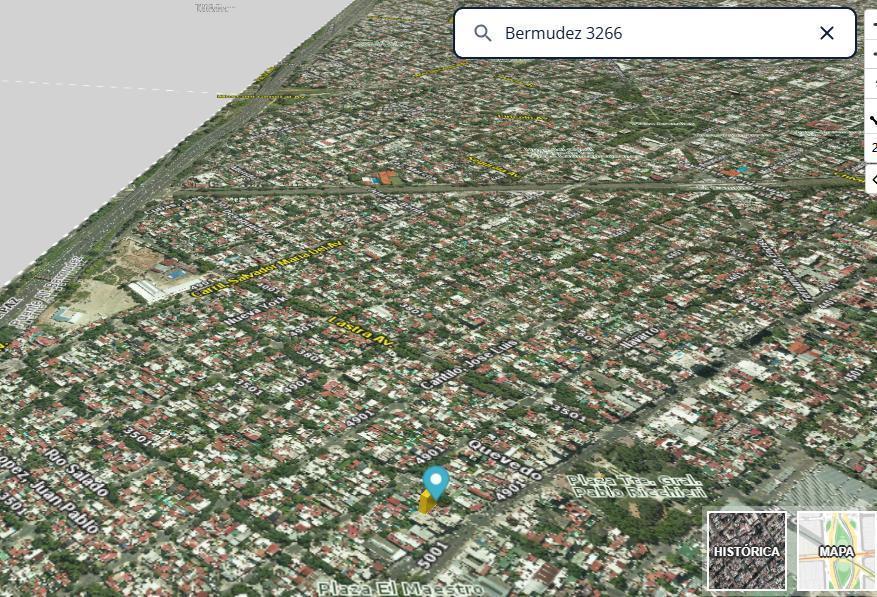Select the yellow highlighted building under the pin
The image size is (877, 597).
point(426,502)
